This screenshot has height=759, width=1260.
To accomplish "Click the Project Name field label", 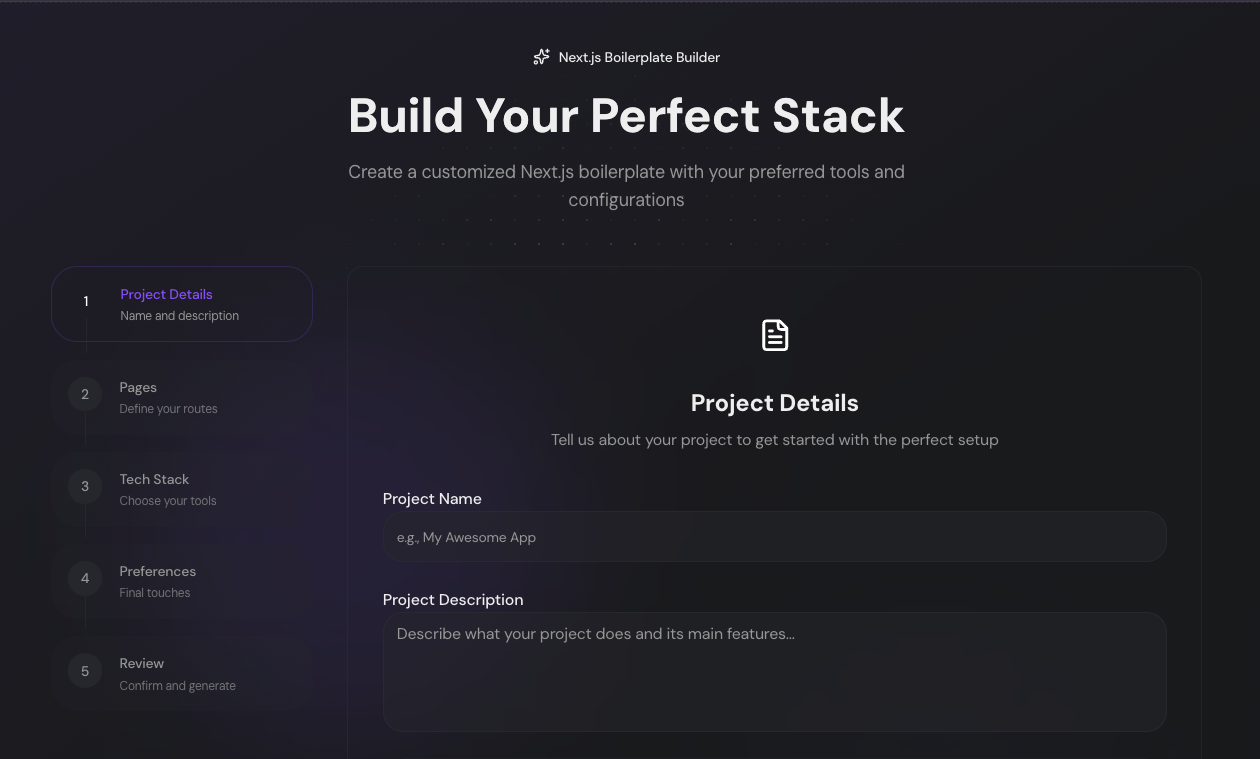I will tap(432, 499).
